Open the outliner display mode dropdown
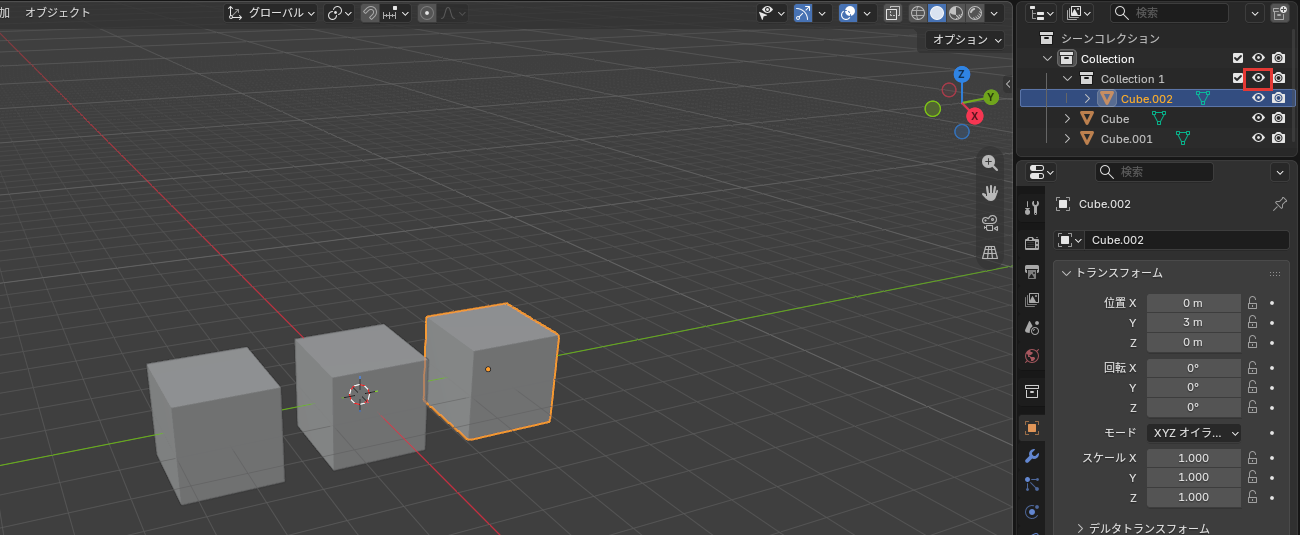The width and height of the screenshot is (1300, 535). tap(1079, 13)
